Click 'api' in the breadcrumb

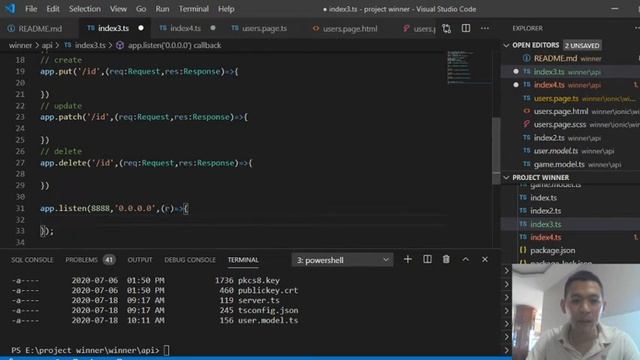pyautogui.click(x=47, y=45)
